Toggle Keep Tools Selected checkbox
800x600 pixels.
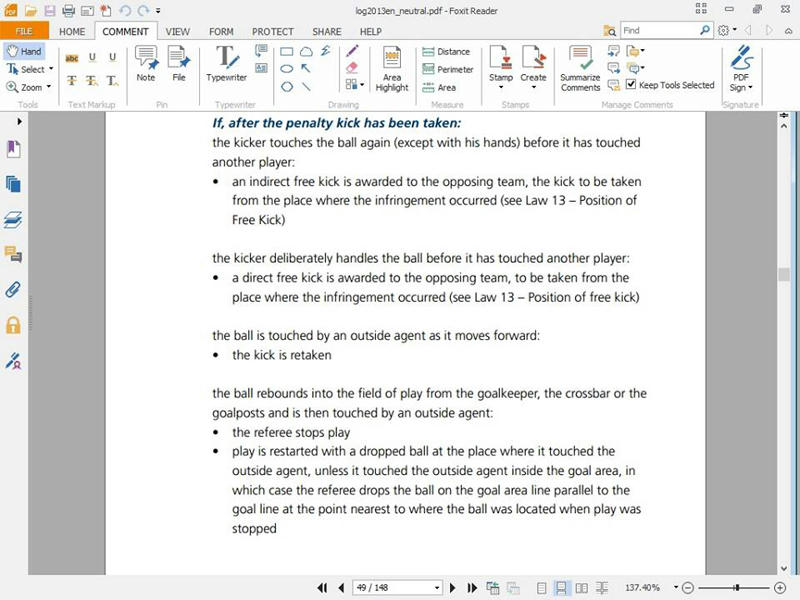pos(631,84)
